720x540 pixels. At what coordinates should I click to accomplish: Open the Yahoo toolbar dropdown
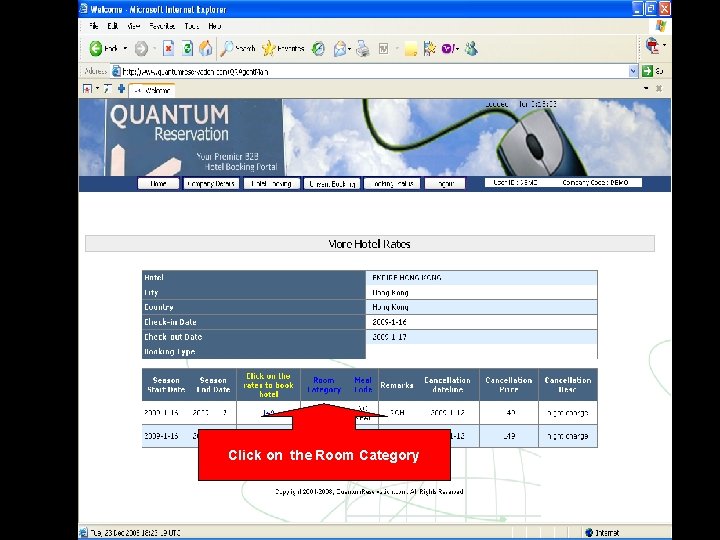(458, 48)
